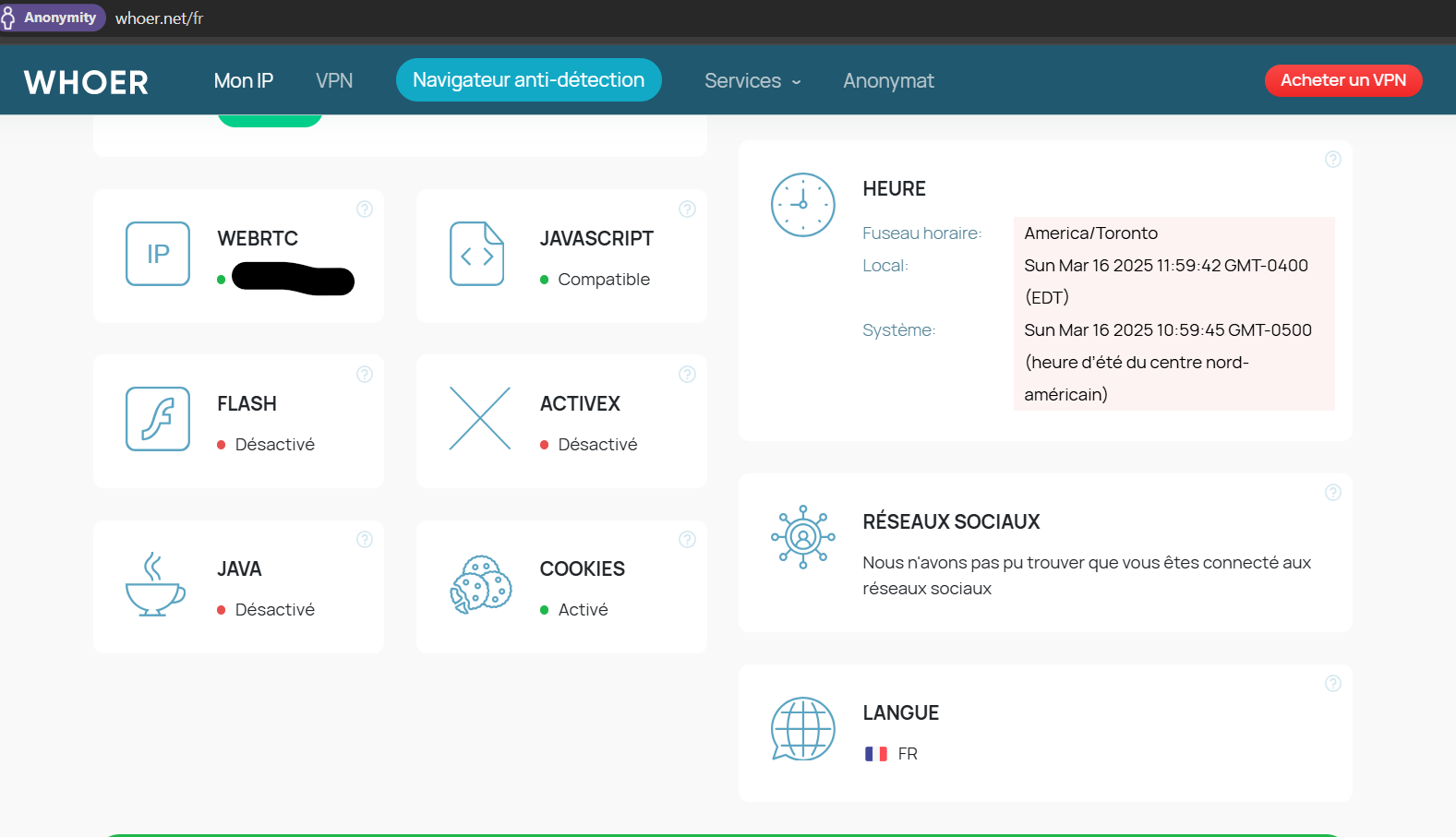Click the Java coffee cup icon

click(155, 584)
